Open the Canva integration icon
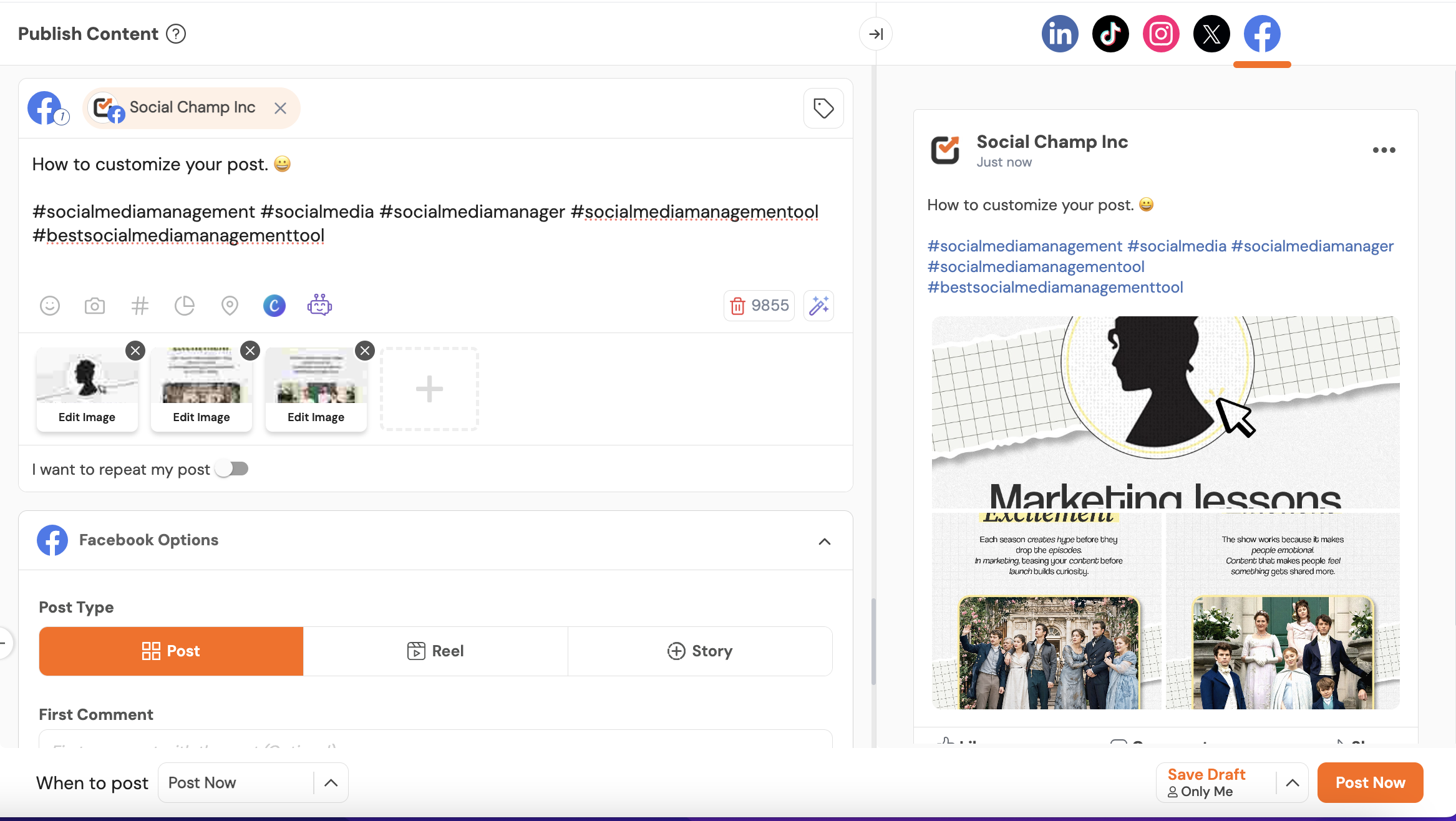Image resolution: width=1456 pixels, height=821 pixels. 274,306
